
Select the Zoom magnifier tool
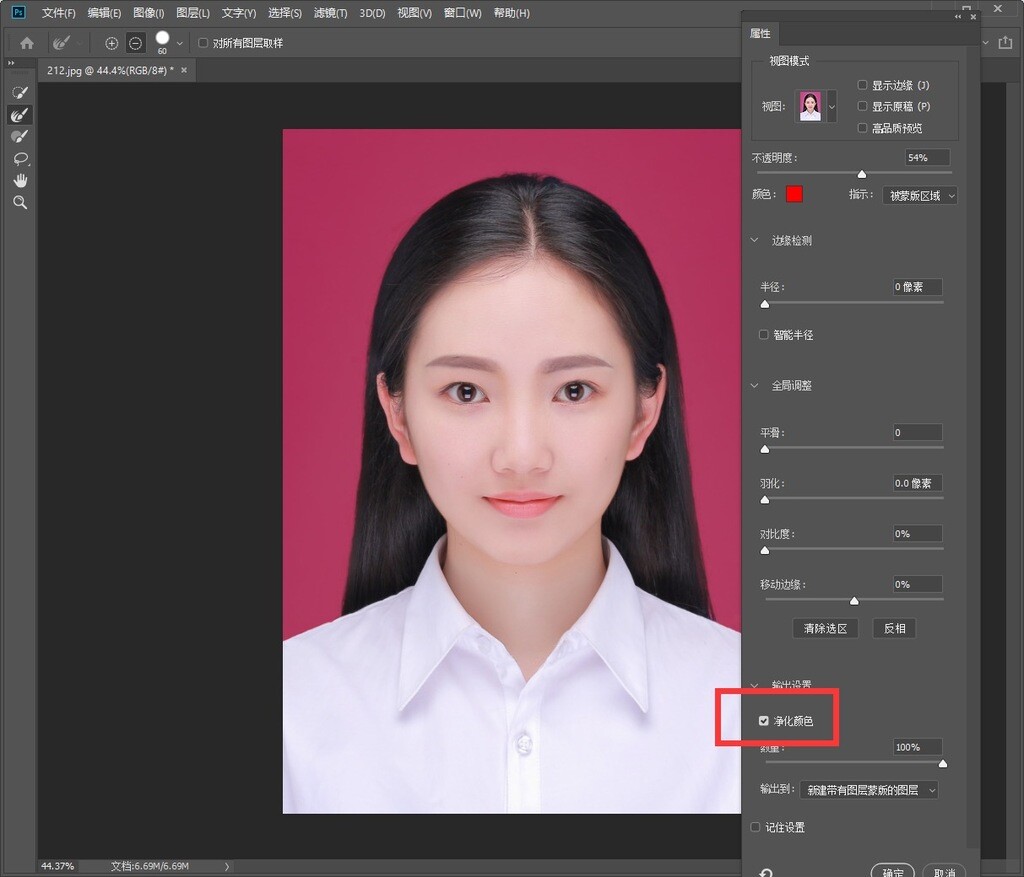20,203
